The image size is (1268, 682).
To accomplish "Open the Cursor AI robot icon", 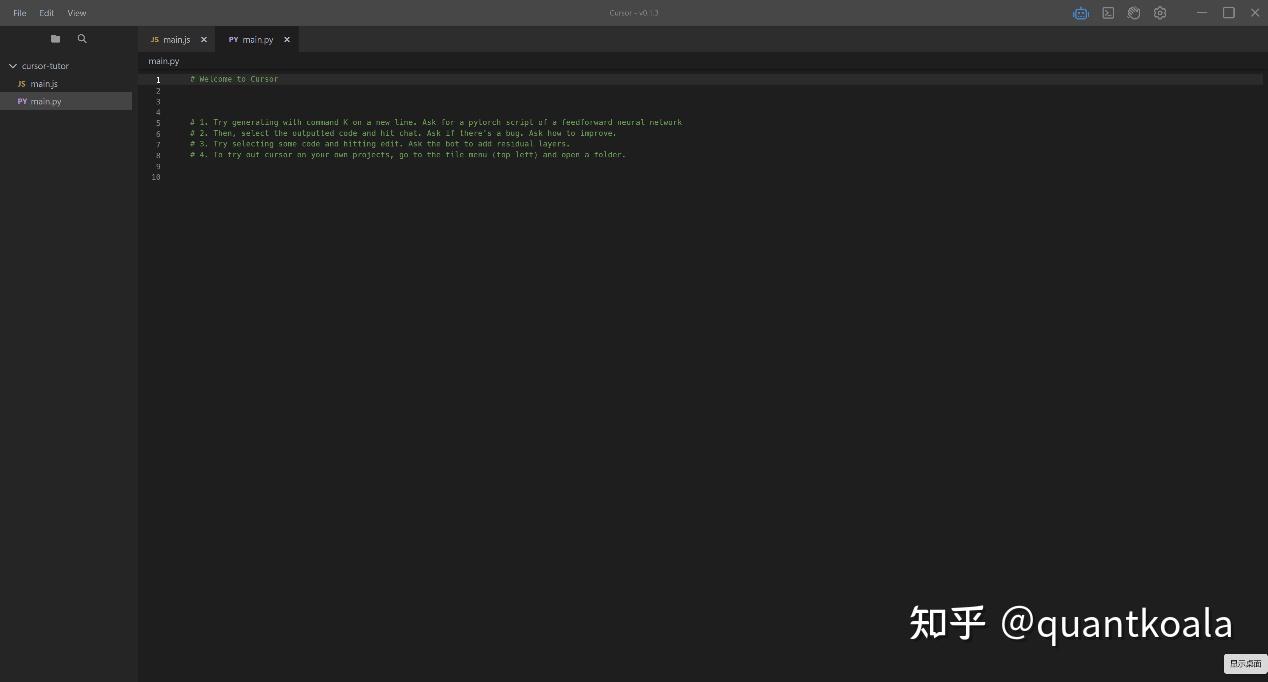I will (1080, 12).
